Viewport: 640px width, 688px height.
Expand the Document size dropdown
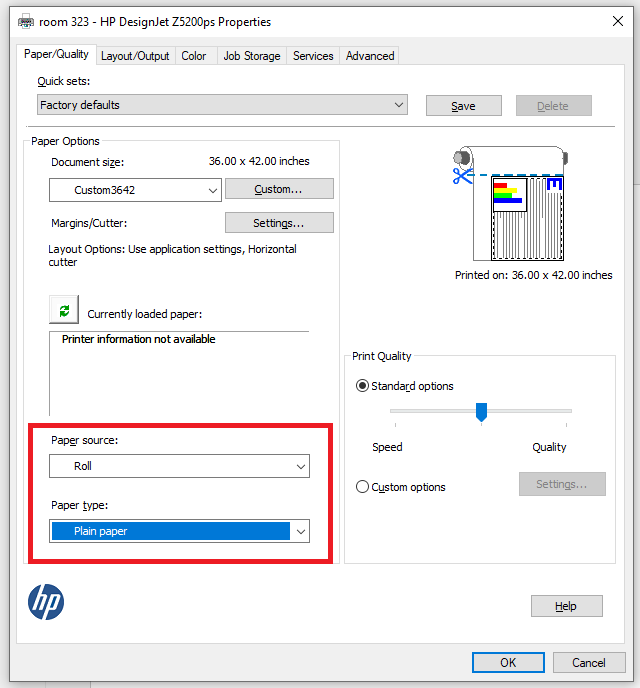pos(134,190)
